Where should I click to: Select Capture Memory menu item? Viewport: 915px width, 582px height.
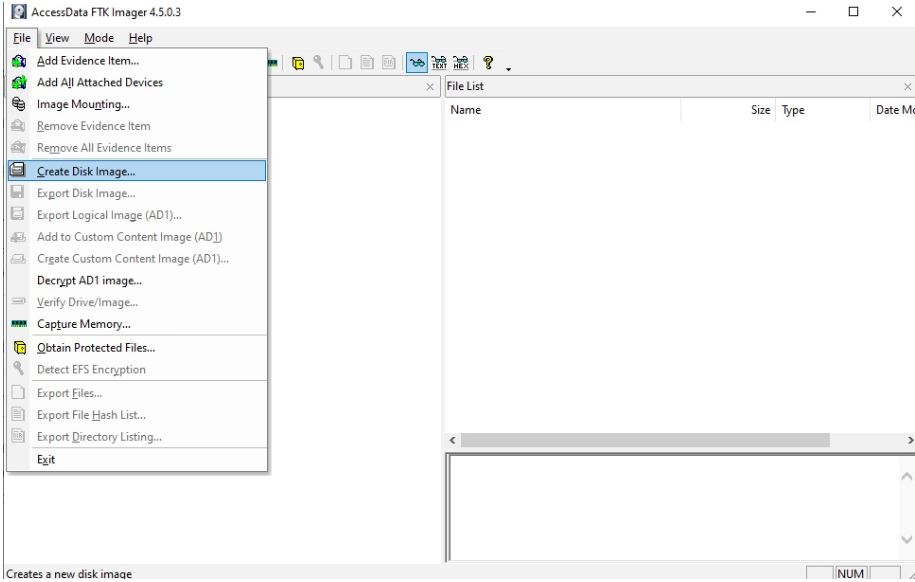point(137,324)
